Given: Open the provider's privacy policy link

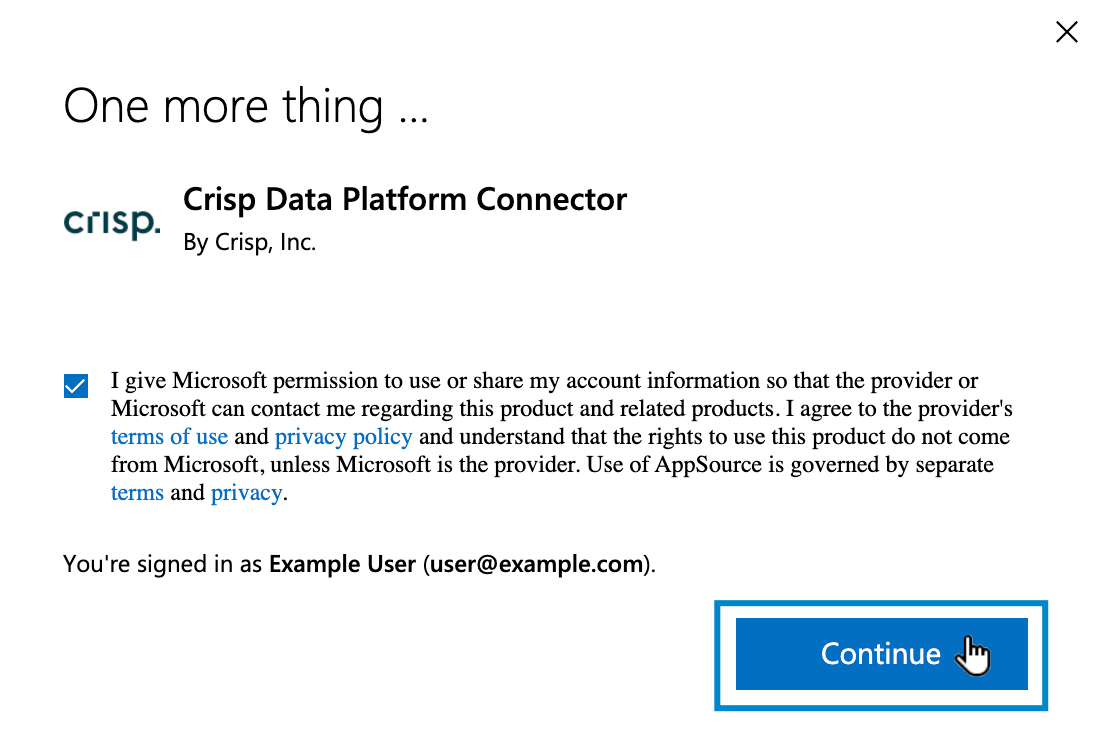Looking at the screenshot, I should pyautogui.click(x=343, y=437).
